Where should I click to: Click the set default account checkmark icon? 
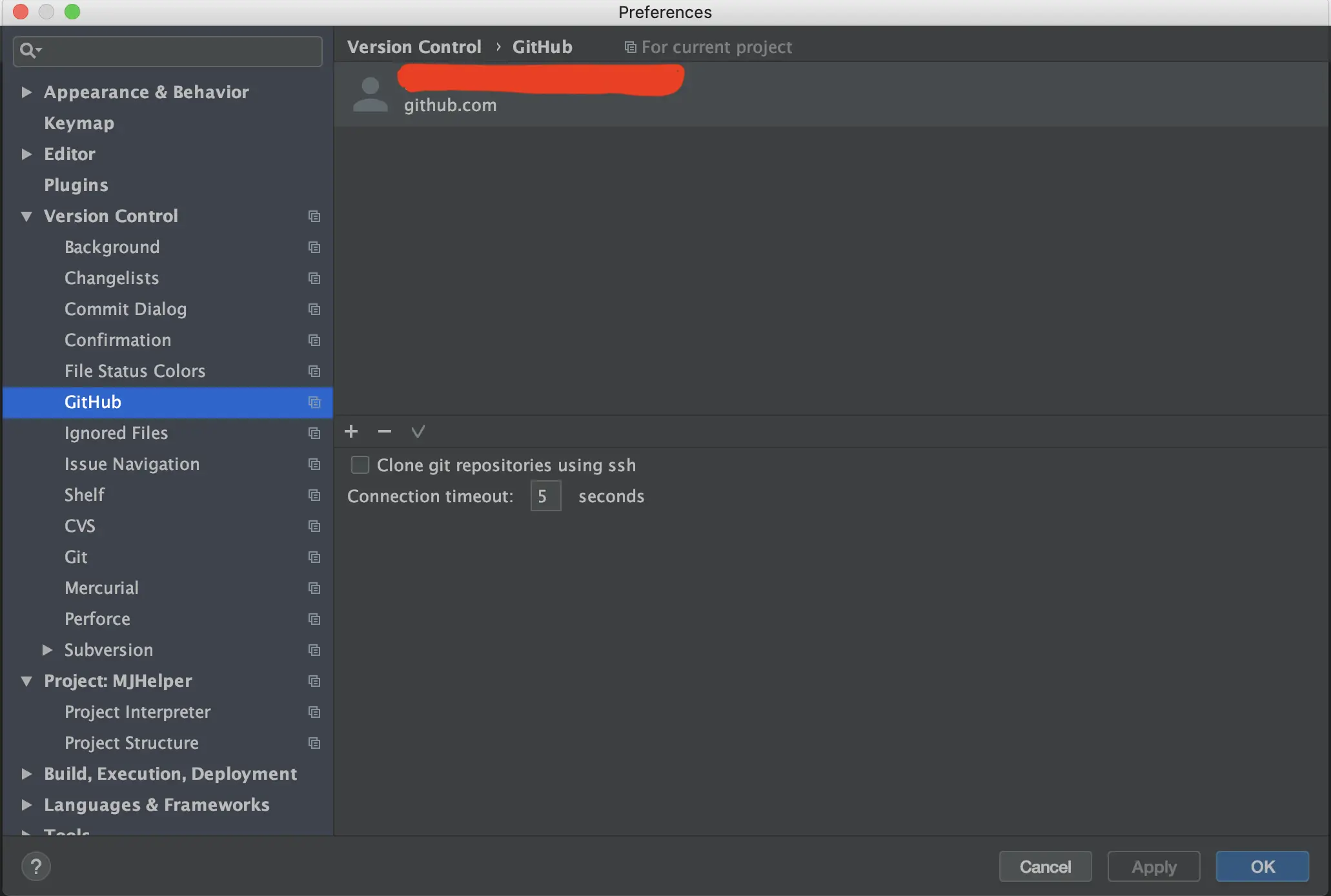click(x=418, y=431)
